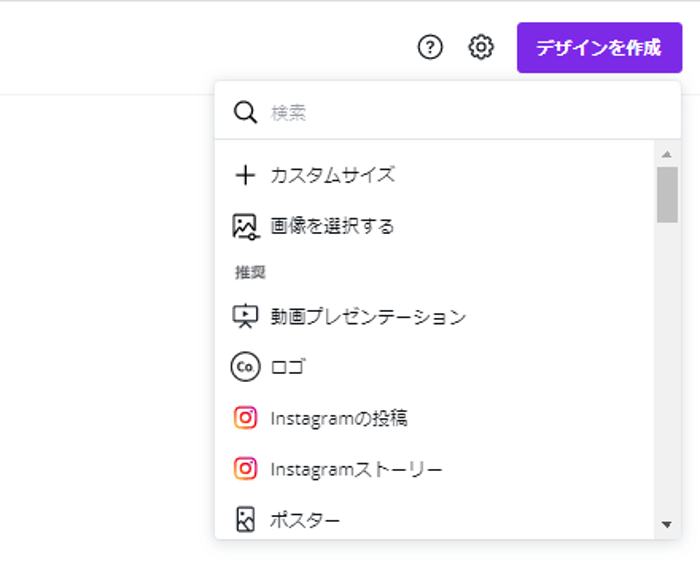Click the gray scrollbar thumb
Screen dimensions: 700x563
667,194
